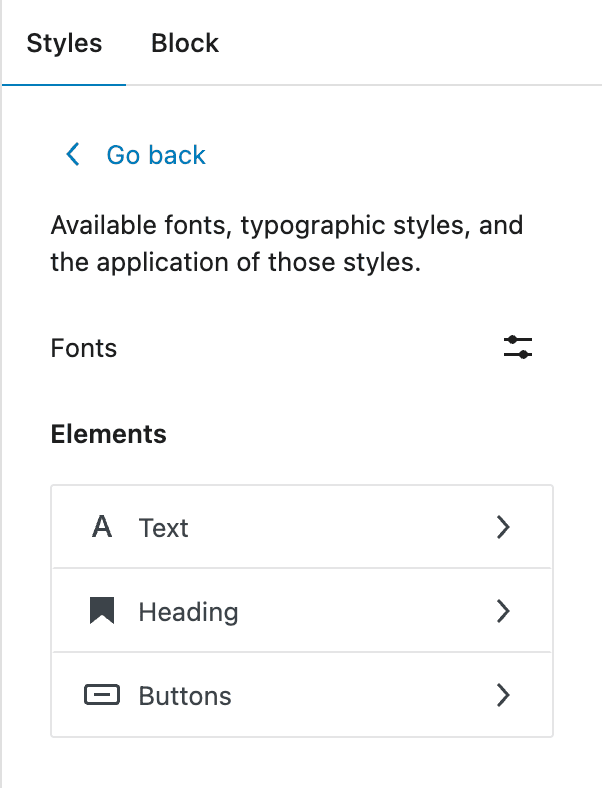Click the Buttons element rectangle icon
The image size is (602, 788).
click(102, 696)
